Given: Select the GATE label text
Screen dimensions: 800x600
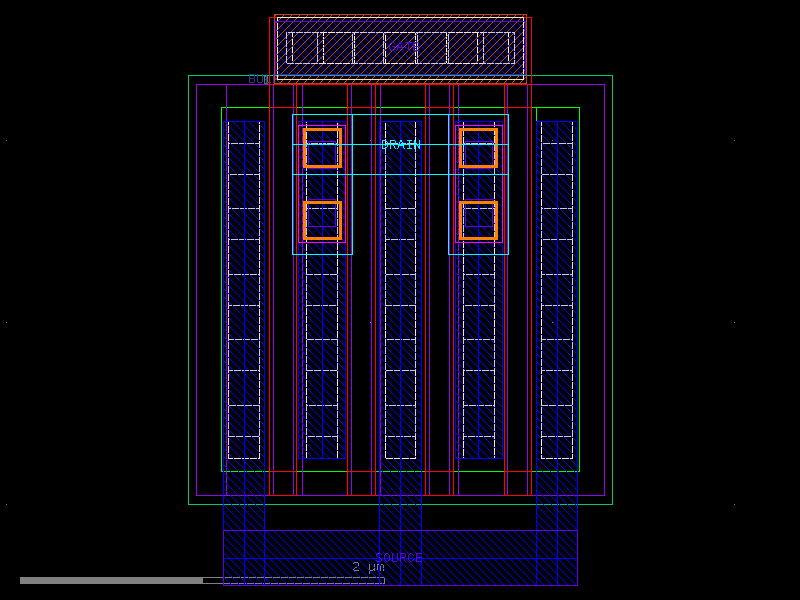Looking at the screenshot, I should pyautogui.click(x=403, y=44).
